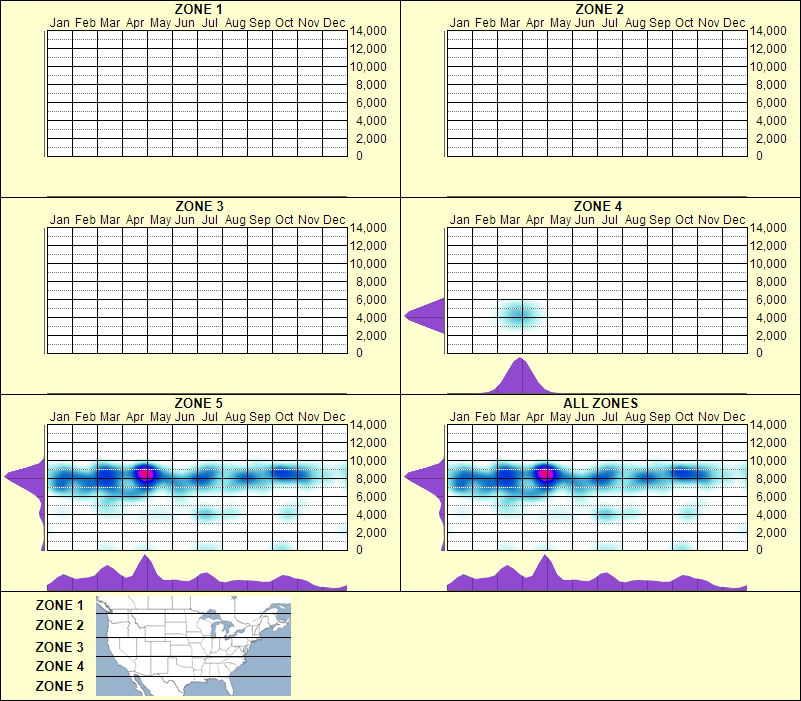Screen dimensions: 801x701
Task: Switch to the ZONE 5 panel title
Action: (x=196, y=403)
